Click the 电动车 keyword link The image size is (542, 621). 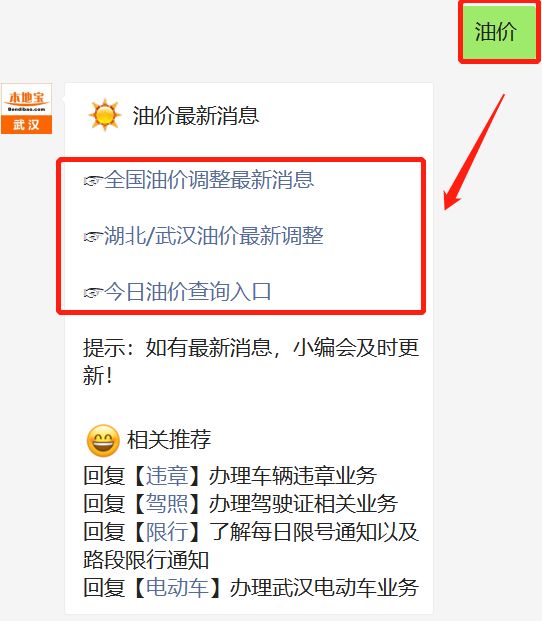[x=177, y=587]
